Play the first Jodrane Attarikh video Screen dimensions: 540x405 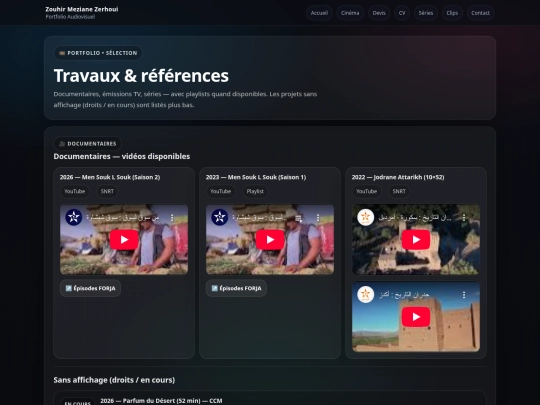point(416,240)
